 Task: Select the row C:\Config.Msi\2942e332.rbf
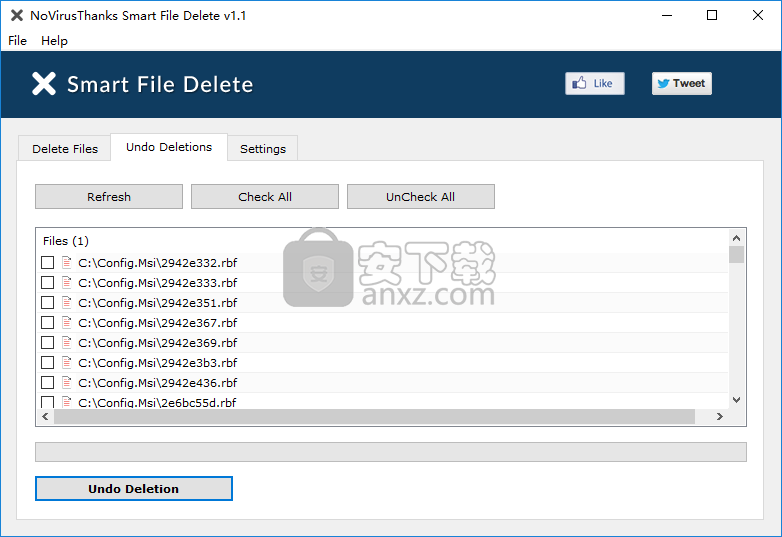(x=383, y=263)
